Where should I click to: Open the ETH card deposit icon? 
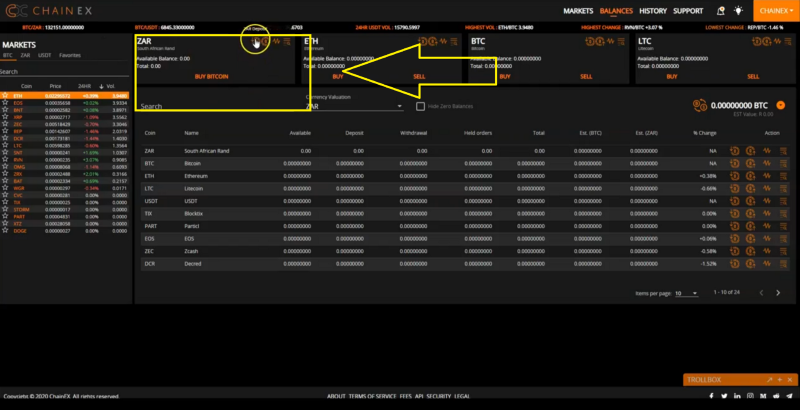point(422,41)
